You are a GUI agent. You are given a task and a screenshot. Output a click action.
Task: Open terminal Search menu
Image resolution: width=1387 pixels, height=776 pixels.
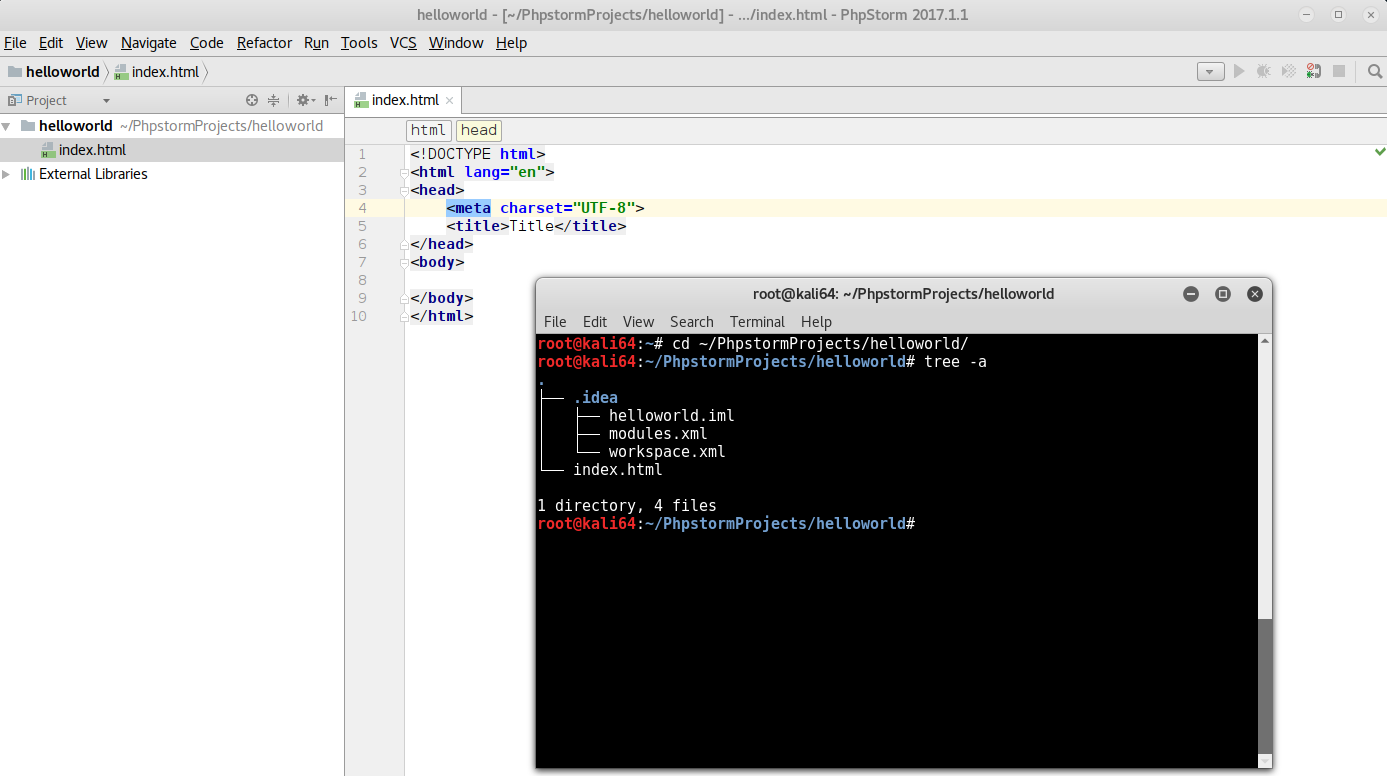[692, 322]
